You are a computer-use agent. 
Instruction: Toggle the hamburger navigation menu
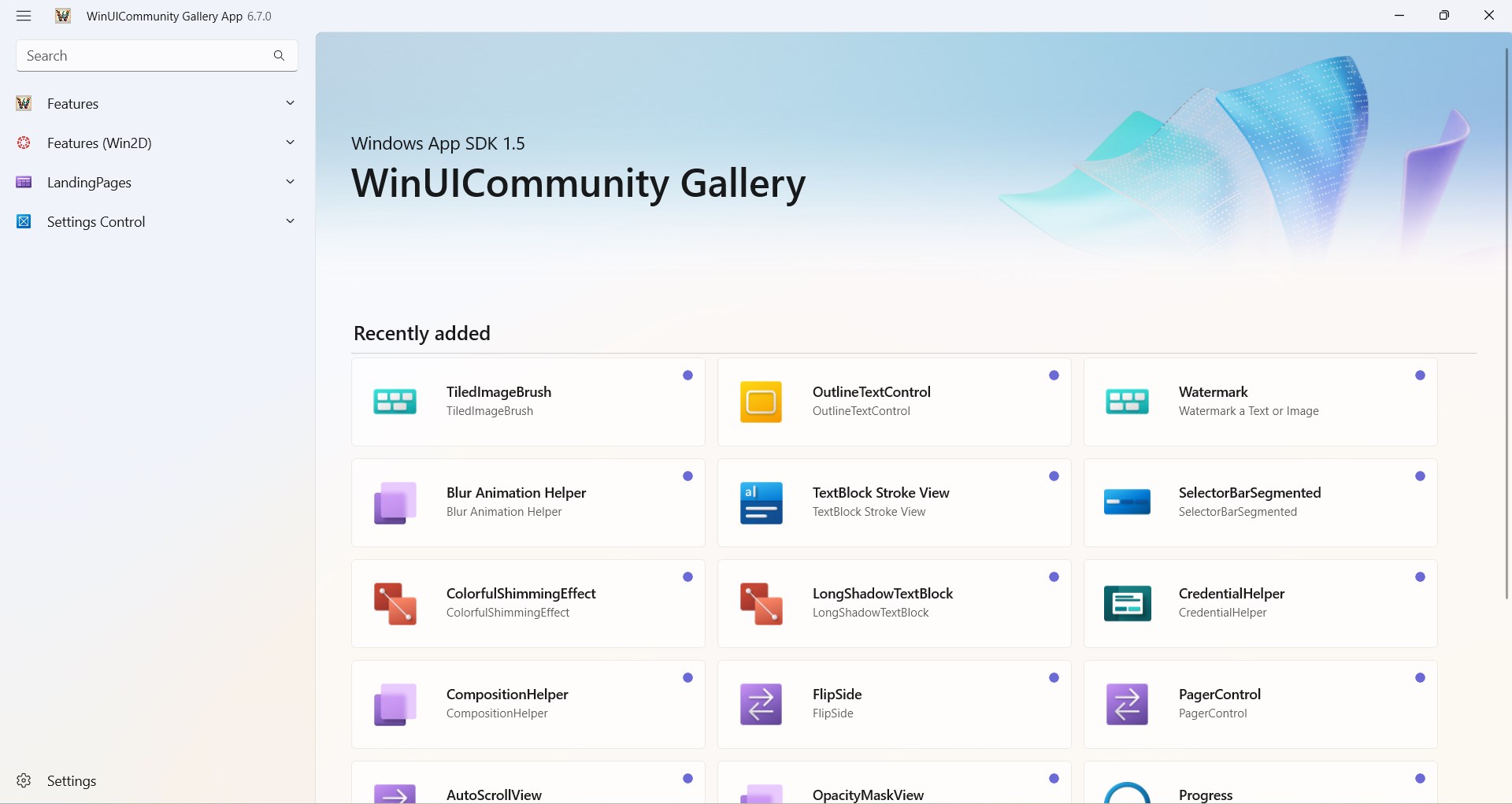point(24,16)
